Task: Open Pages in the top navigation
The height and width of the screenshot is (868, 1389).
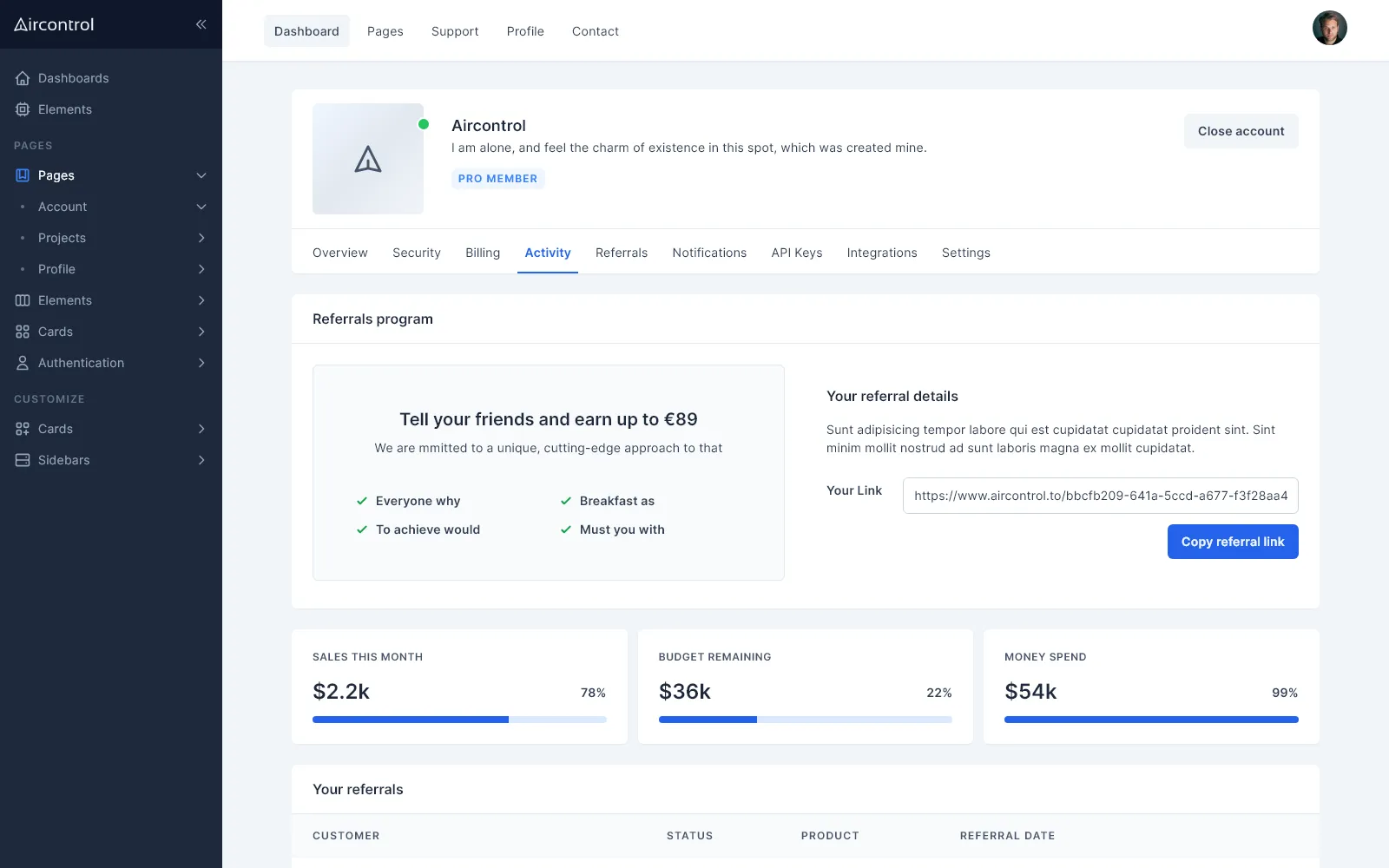Action: pos(385,31)
